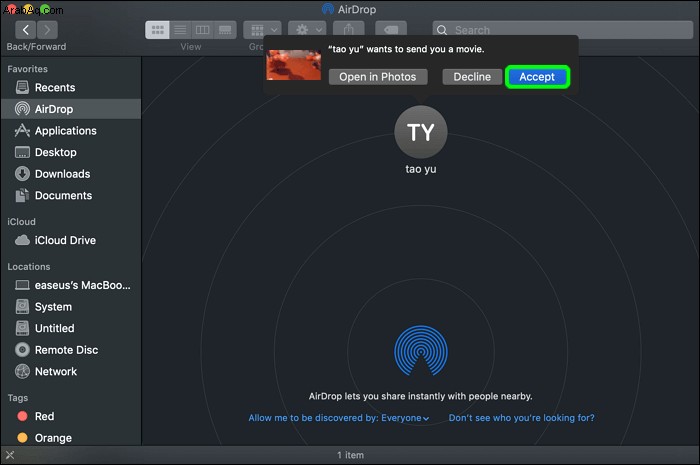Select the TY contact avatar
Screen dimensions: 700x465
(421, 132)
